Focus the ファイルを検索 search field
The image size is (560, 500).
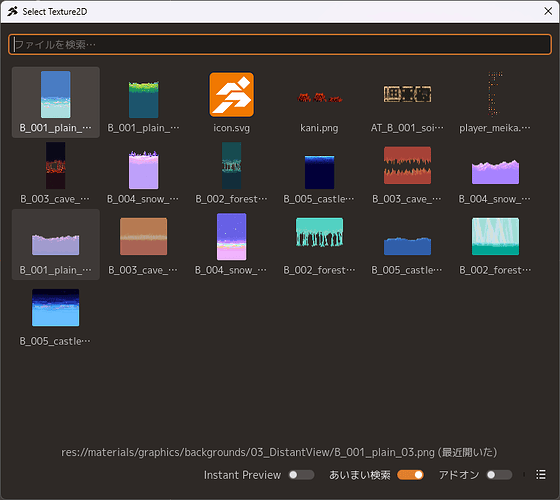point(280,45)
